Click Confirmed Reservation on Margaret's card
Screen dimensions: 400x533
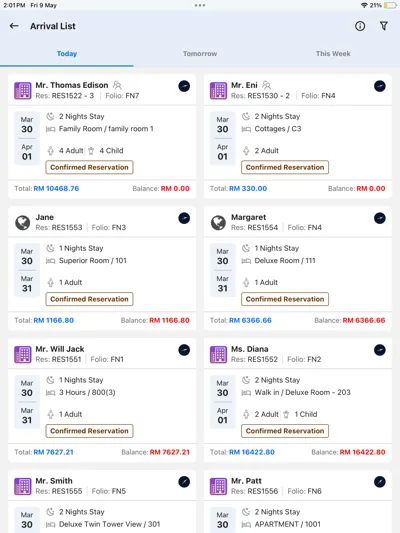pyautogui.click(x=285, y=299)
